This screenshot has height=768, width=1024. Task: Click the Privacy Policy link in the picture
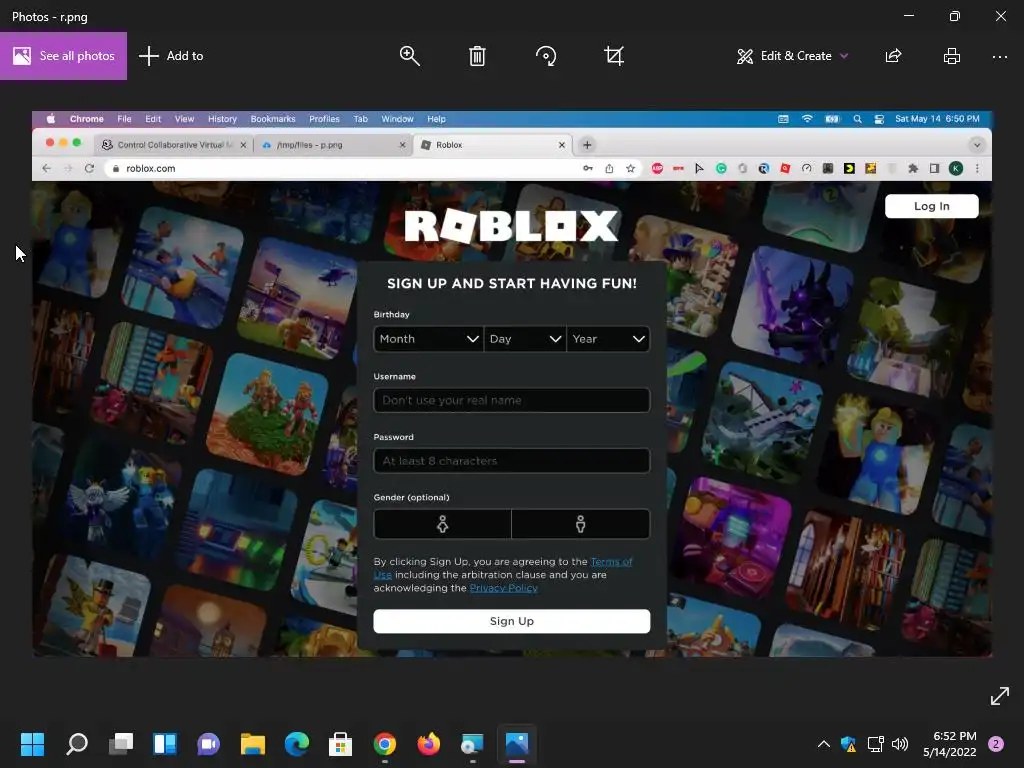click(x=504, y=588)
